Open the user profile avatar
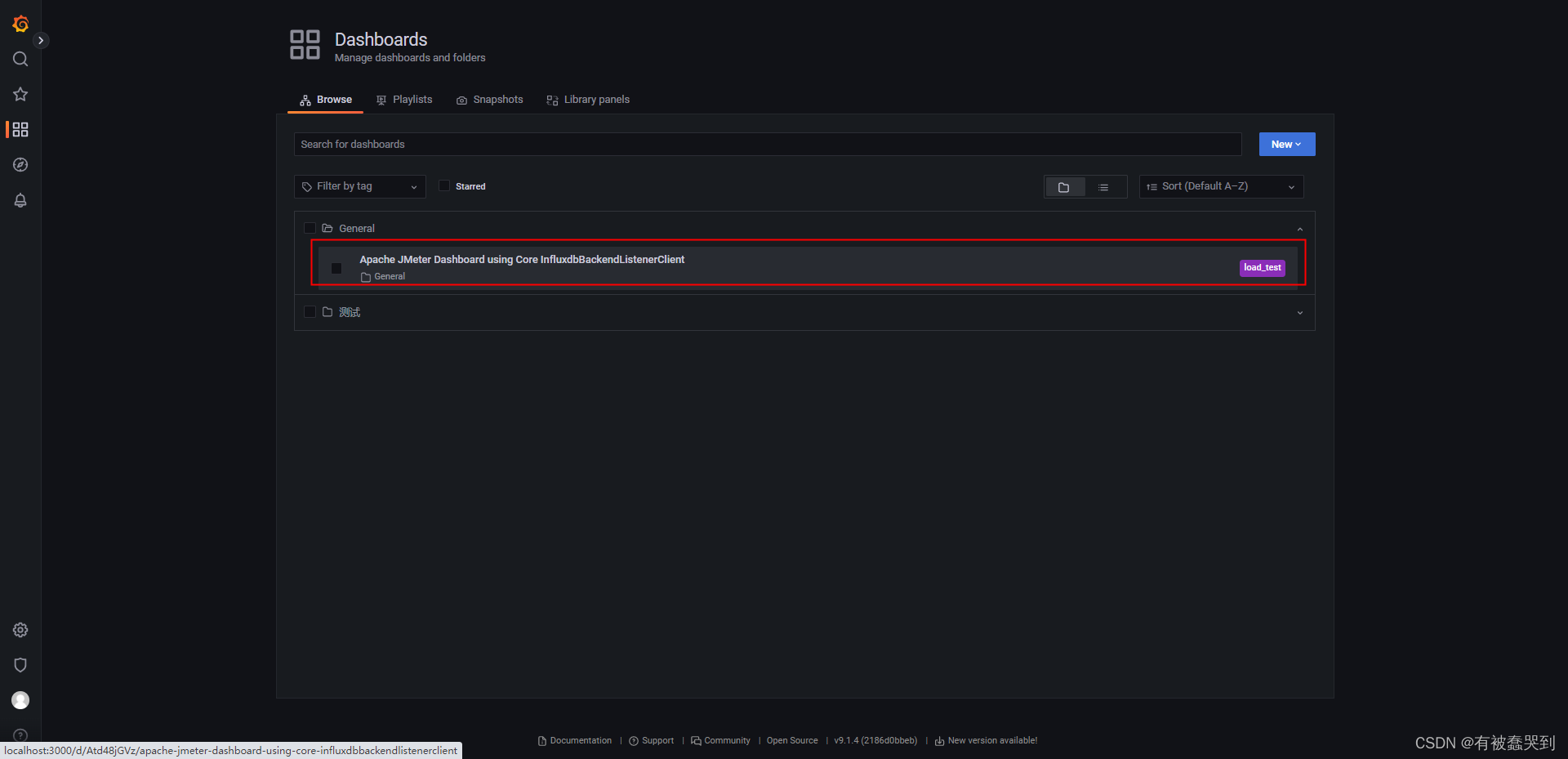The height and width of the screenshot is (759, 1568). 20,700
